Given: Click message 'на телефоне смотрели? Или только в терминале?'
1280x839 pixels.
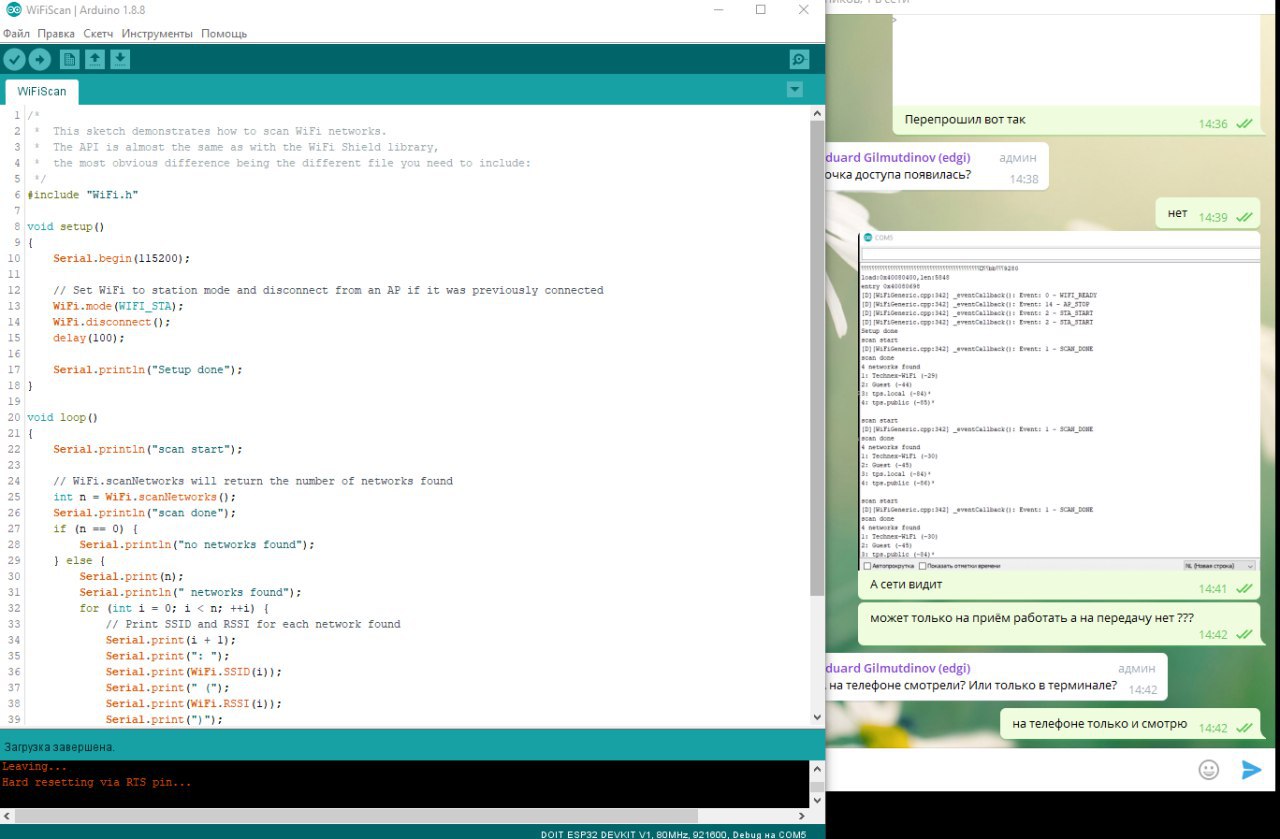Looking at the screenshot, I should 971,686.
